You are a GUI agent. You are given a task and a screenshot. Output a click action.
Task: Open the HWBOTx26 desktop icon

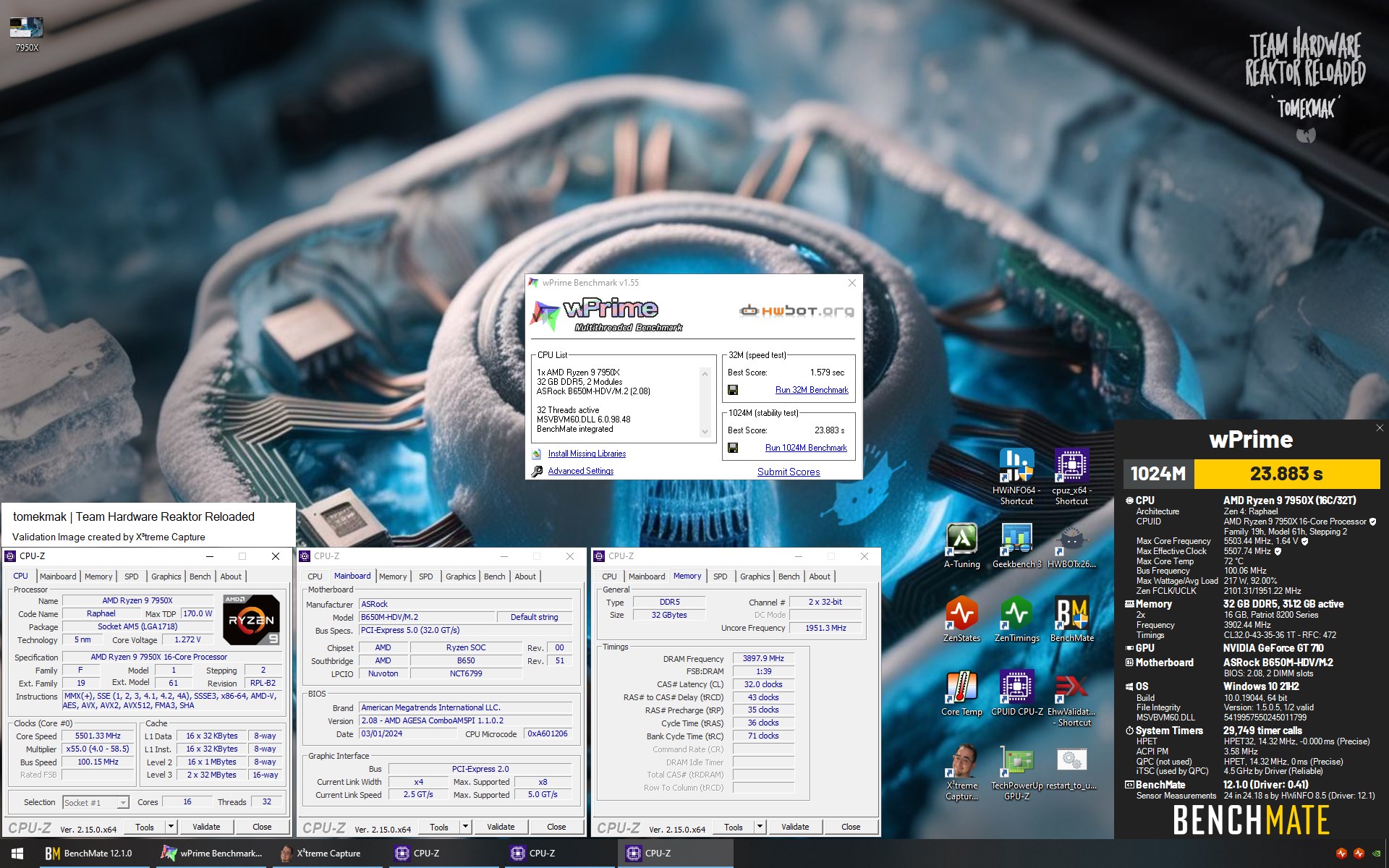[x=1071, y=546]
